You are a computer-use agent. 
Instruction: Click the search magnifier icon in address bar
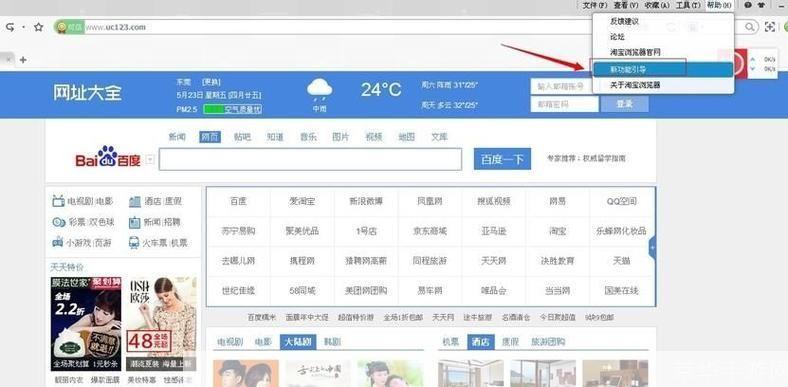749,27
